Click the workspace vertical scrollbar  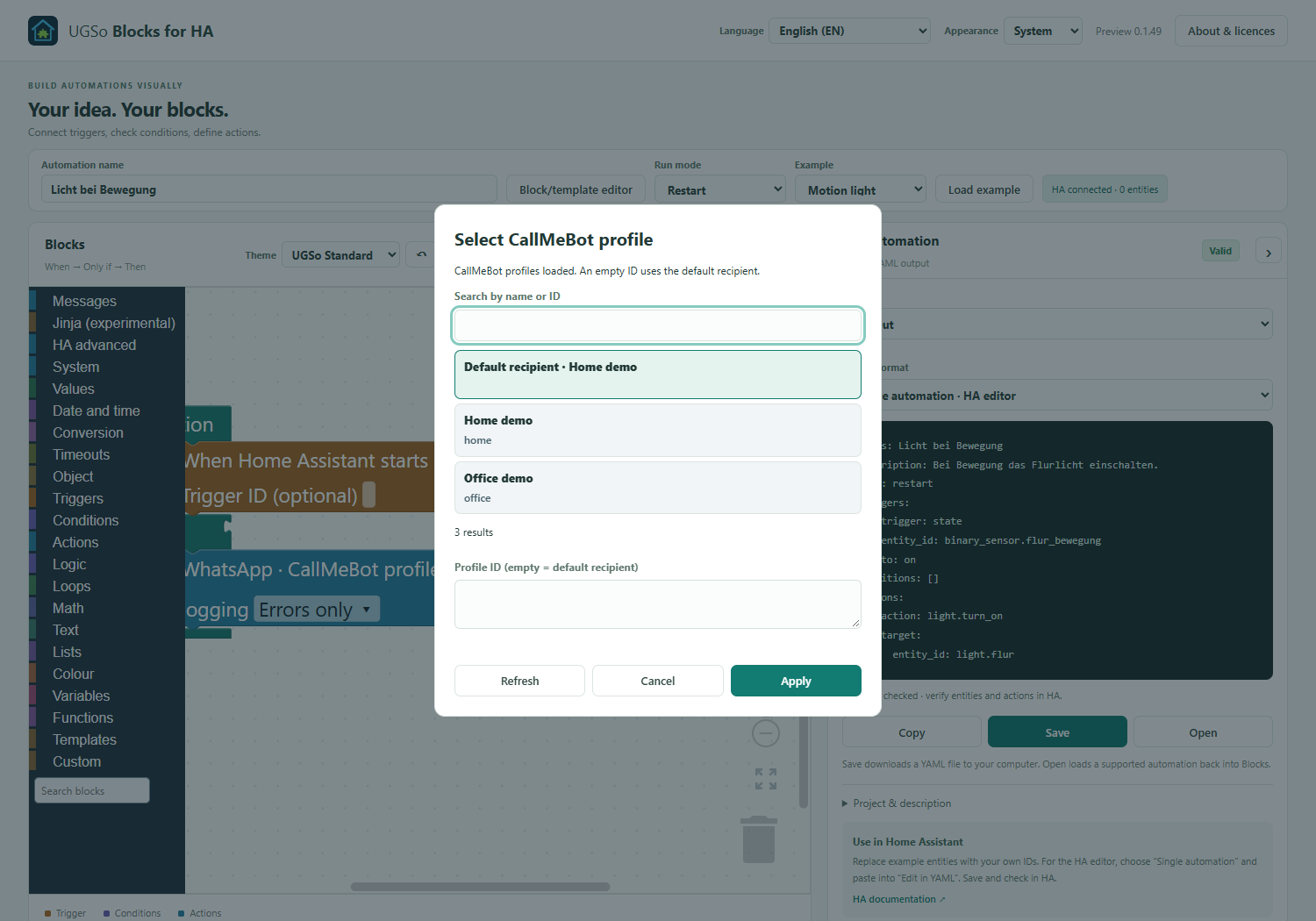[804, 761]
